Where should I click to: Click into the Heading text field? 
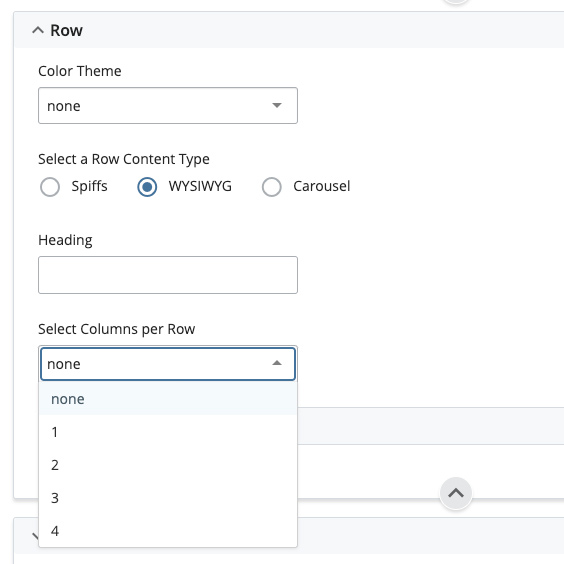168,275
